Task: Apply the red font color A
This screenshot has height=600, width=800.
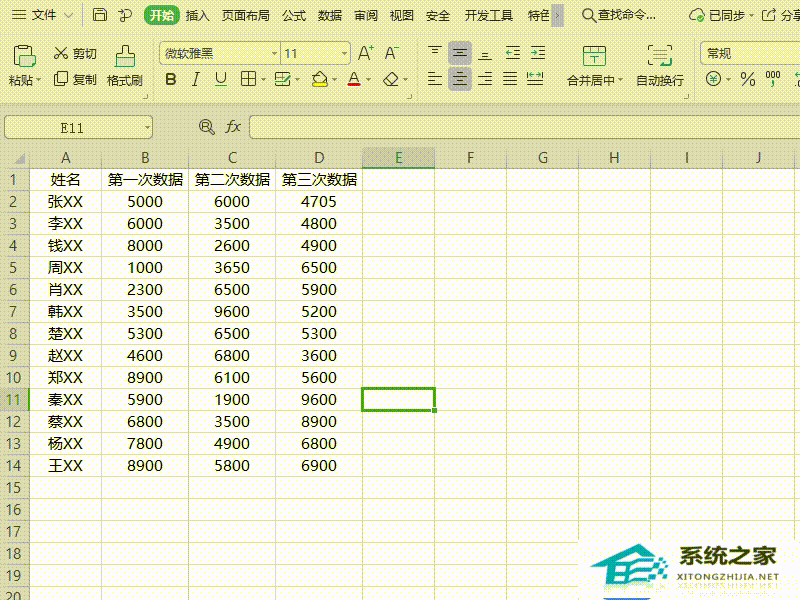Action: point(354,79)
